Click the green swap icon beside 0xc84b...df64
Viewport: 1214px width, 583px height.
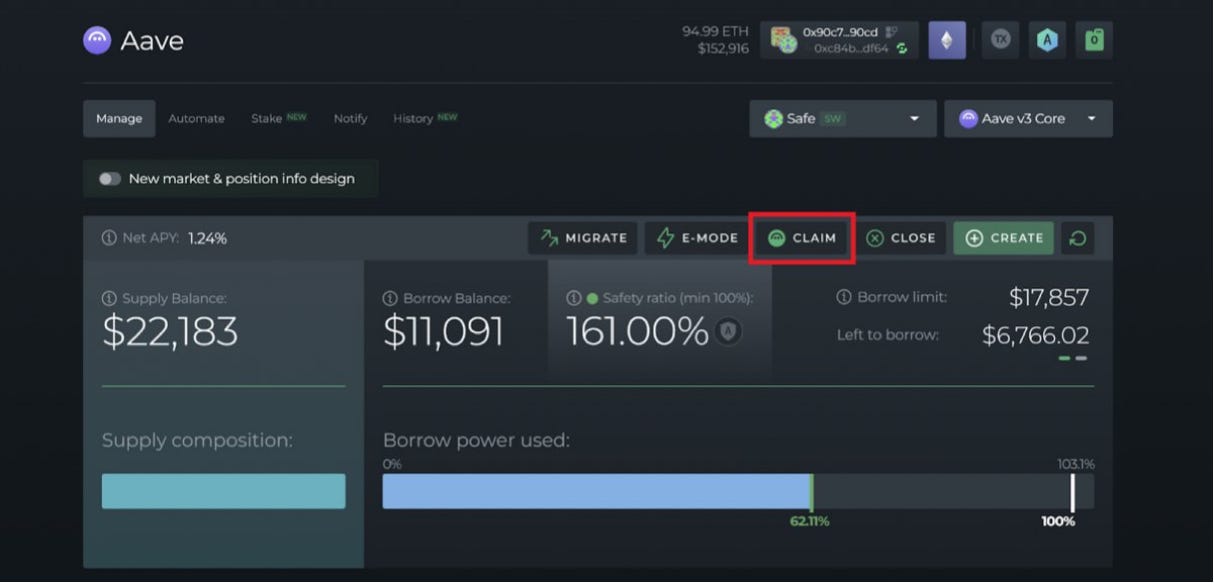(902, 48)
